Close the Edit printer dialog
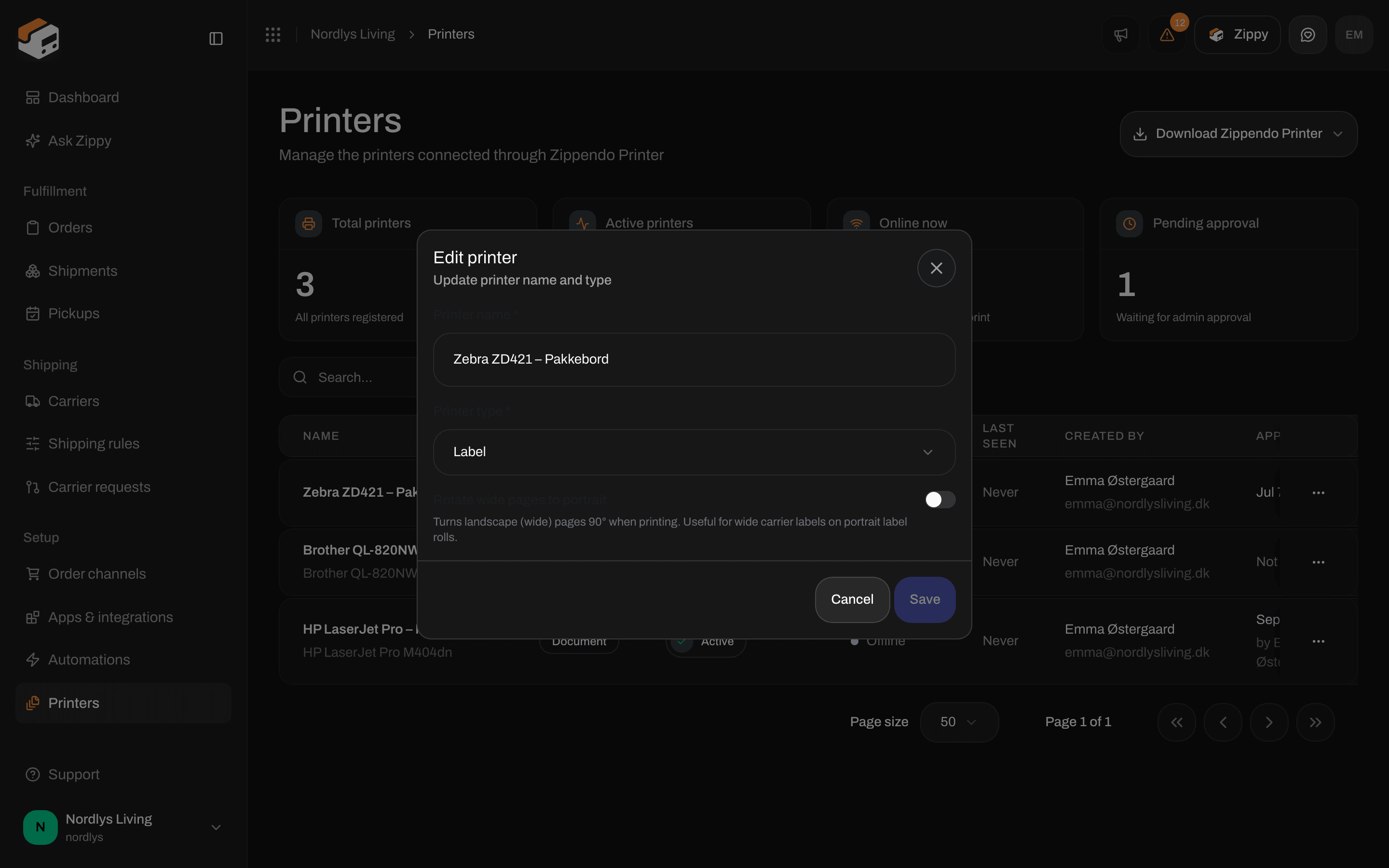Viewport: 1389px width, 868px height. tap(936, 268)
